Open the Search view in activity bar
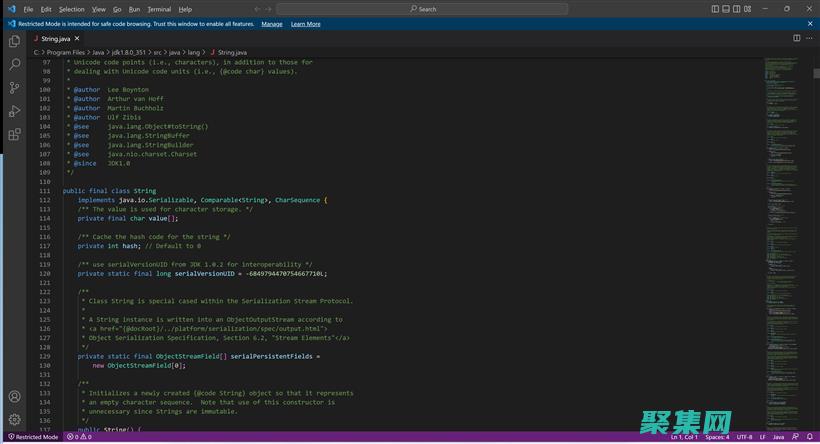 tap(14, 64)
